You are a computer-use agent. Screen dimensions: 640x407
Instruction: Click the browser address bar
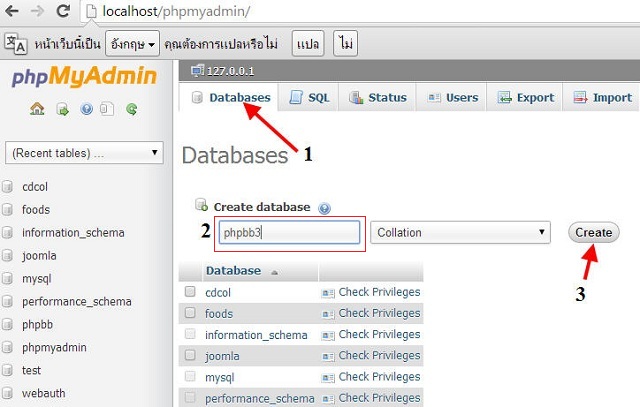point(359,11)
